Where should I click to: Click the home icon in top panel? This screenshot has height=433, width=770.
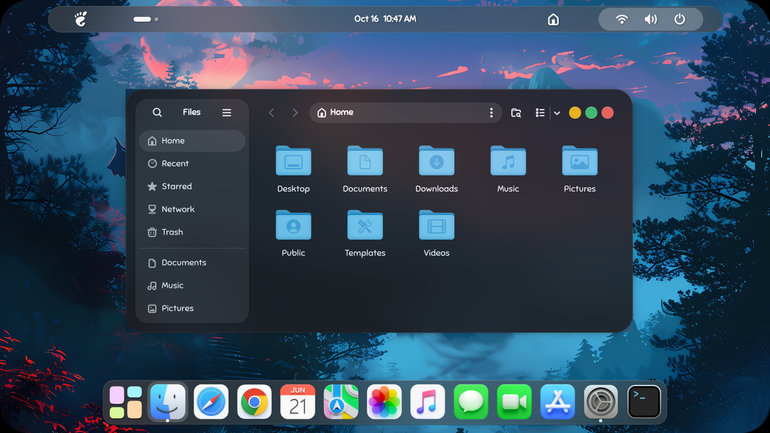pyautogui.click(x=553, y=20)
